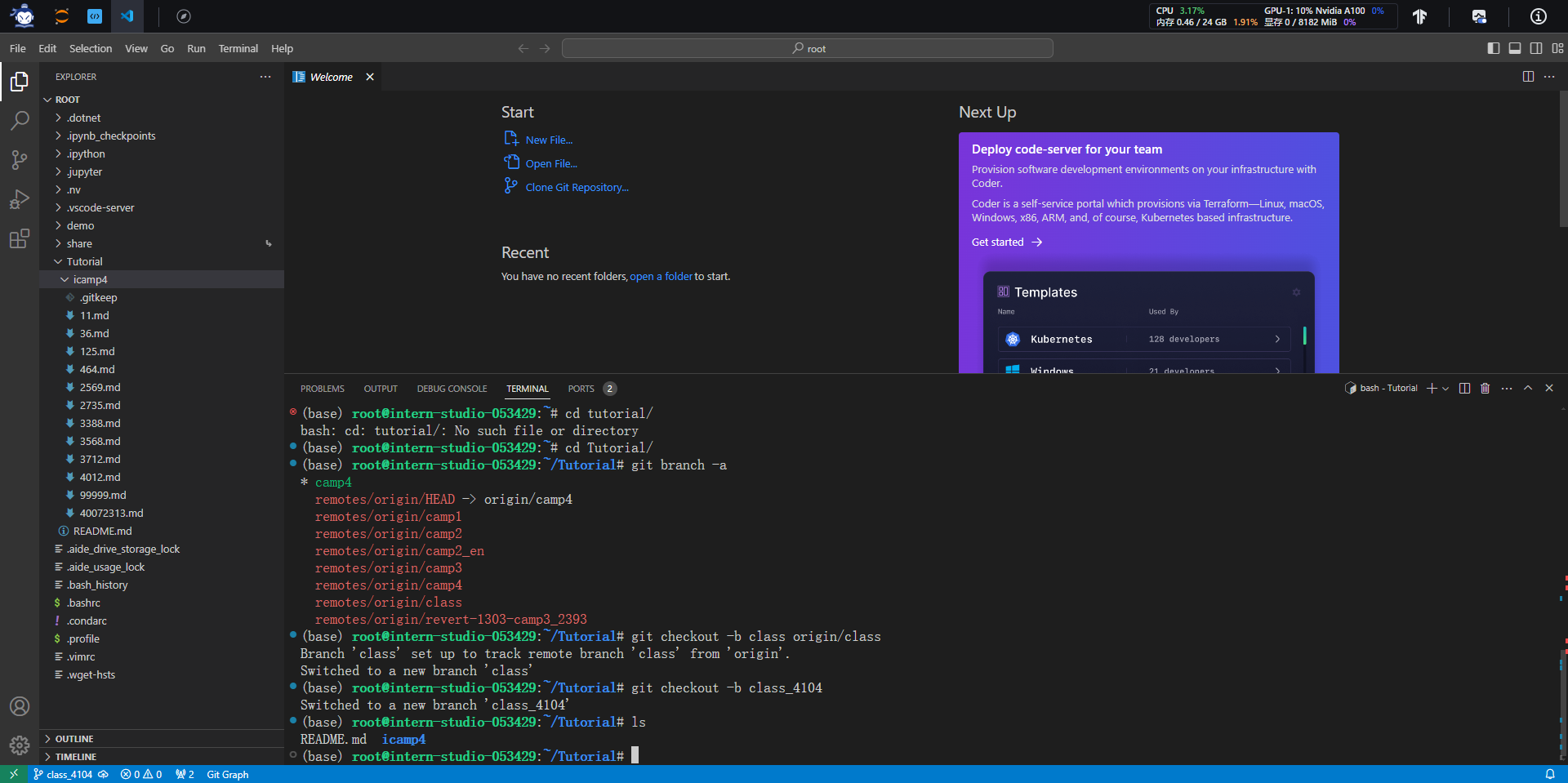The image size is (1568, 783).
Task: Kill the terminal with trash icon
Action: 1485,389
